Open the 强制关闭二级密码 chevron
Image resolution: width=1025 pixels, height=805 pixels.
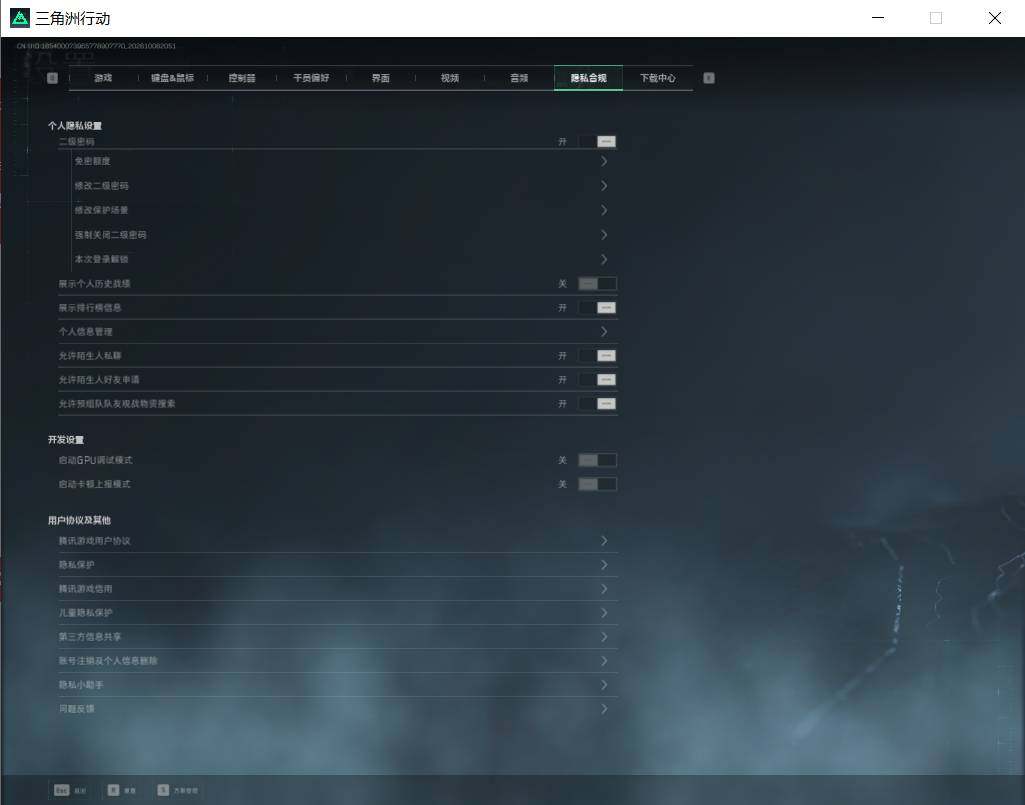(604, 235)
